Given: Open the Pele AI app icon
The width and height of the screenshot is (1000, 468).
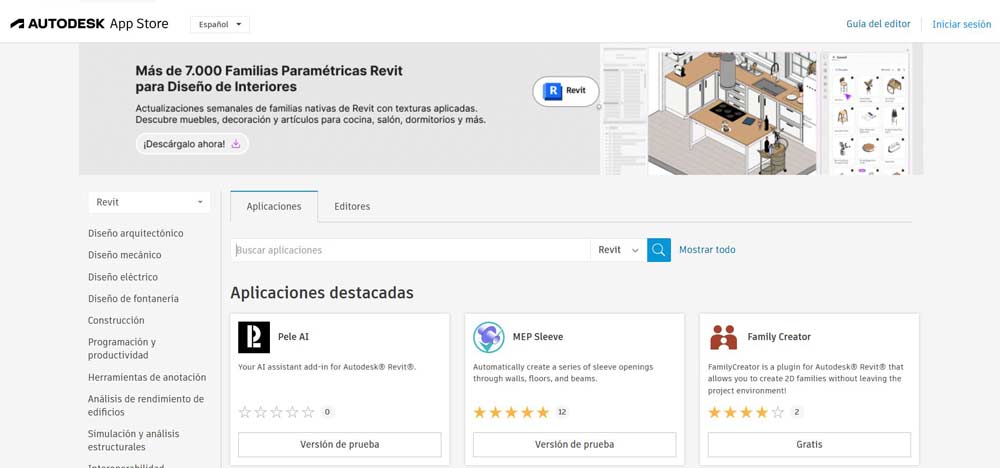Looking at the screenshot, I should (x=254, y=337).
